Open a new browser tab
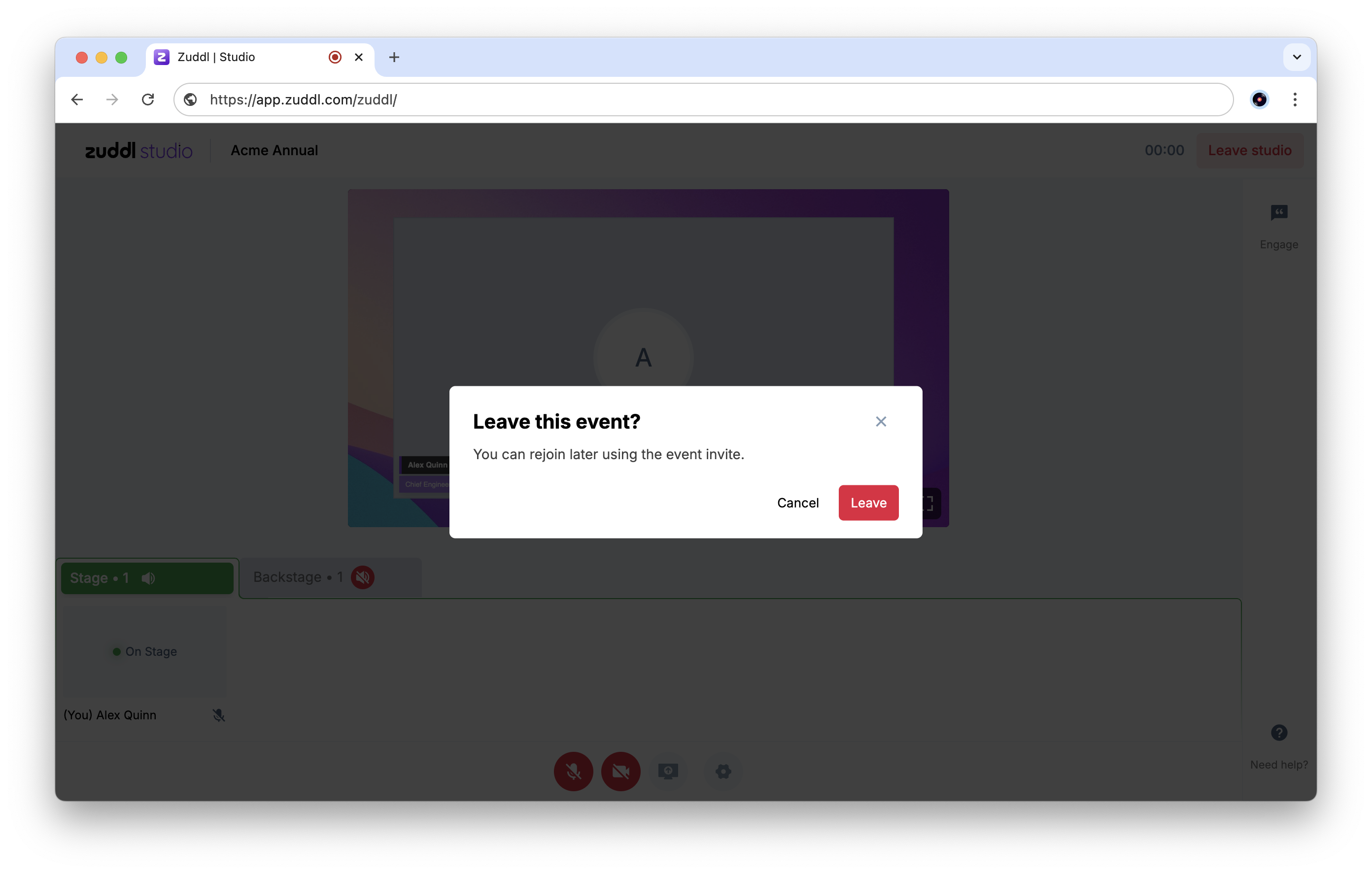This screenshot has height=874, width=1372. (x=394, y=57)
